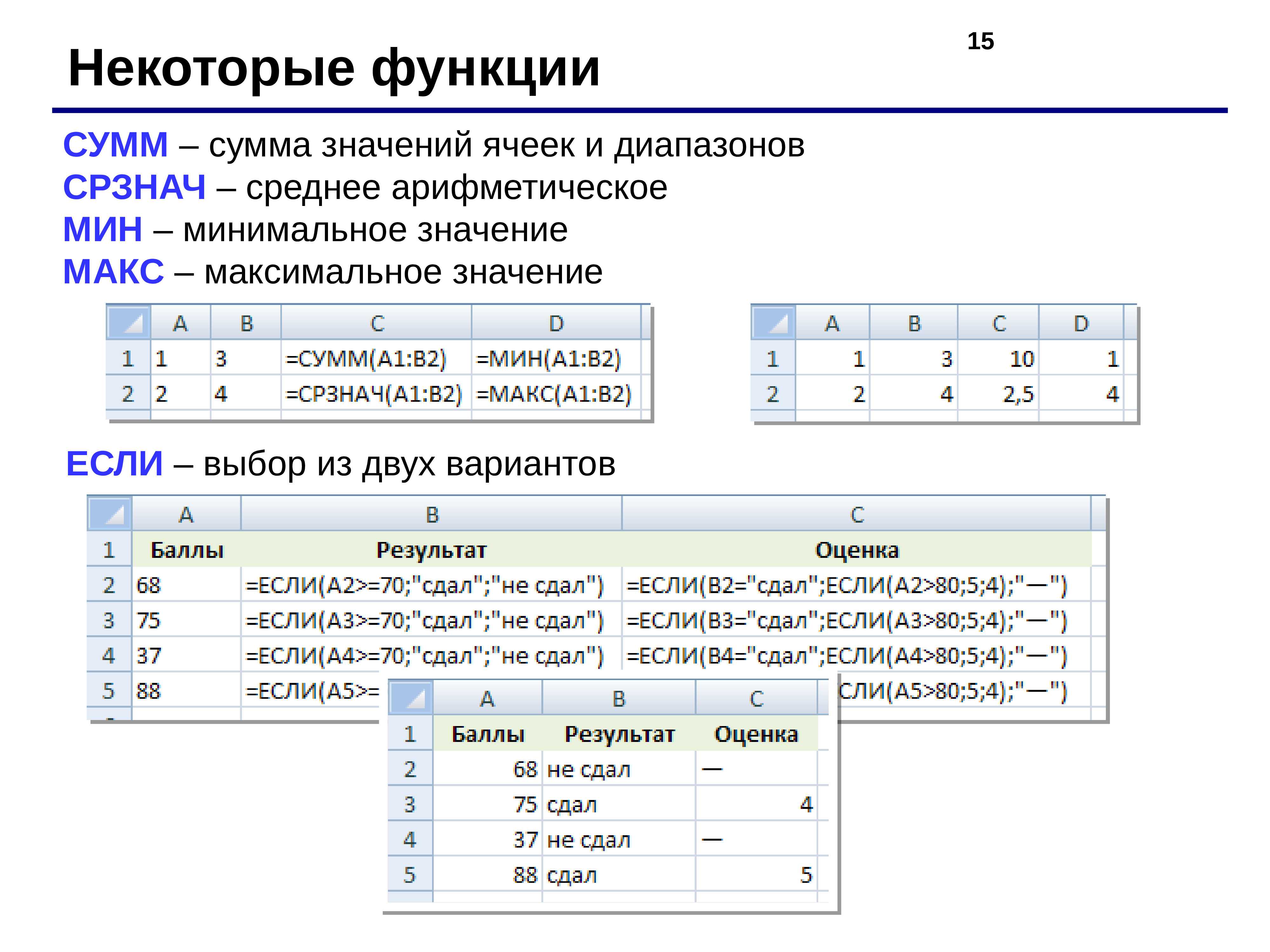
Task: Select grade 5 cell in the results table
Action: click(x=756, y=874)
